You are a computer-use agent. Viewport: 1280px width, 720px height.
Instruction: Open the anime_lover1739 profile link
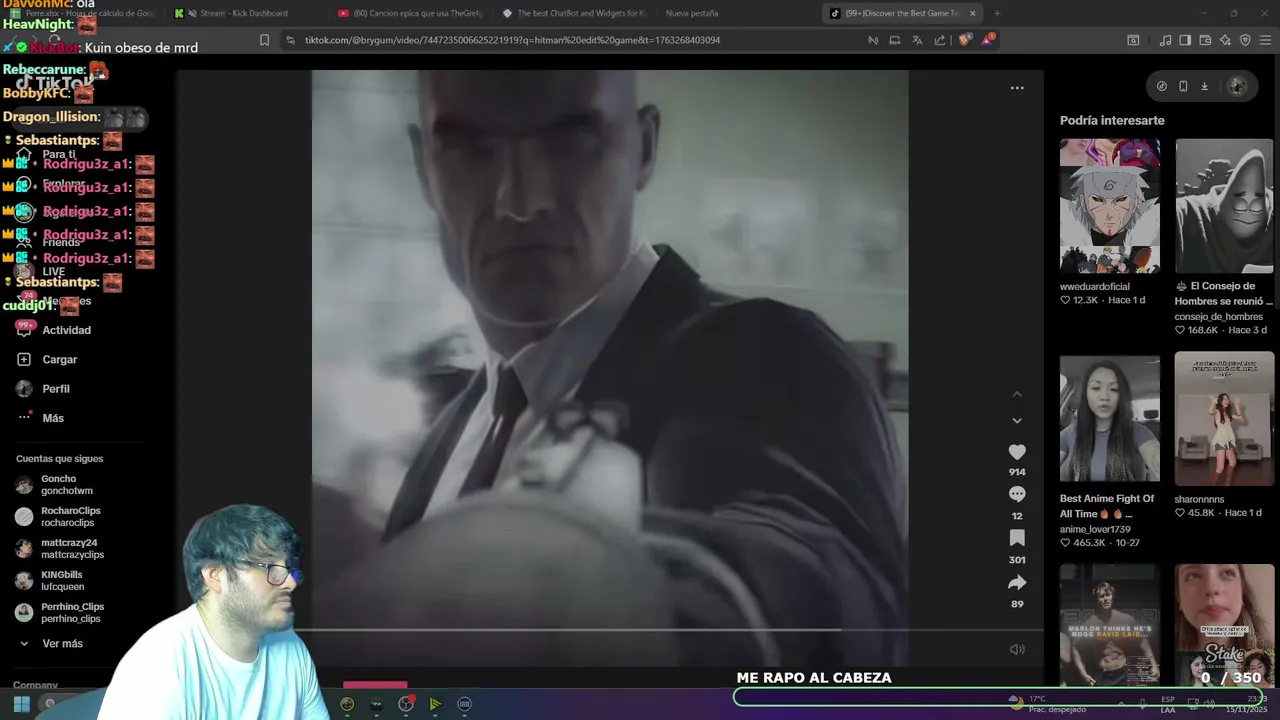click(x=1095, y=529)
